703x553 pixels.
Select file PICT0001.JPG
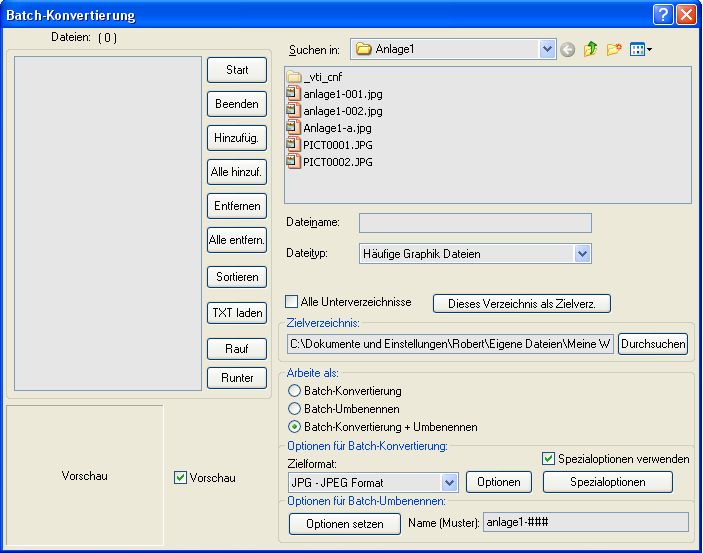[x=337, y=145]
